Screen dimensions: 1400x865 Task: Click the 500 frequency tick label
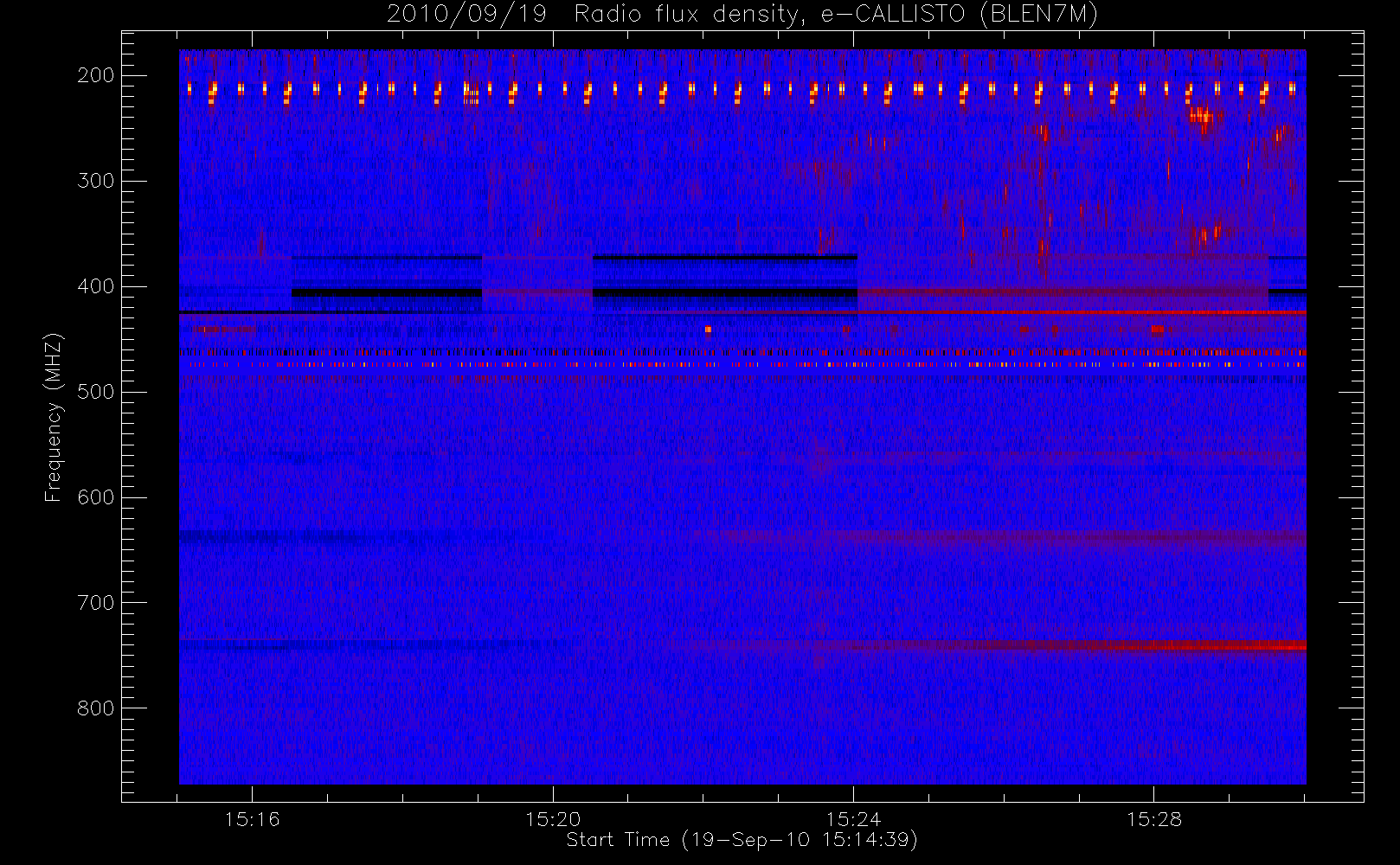pos(96,392)
